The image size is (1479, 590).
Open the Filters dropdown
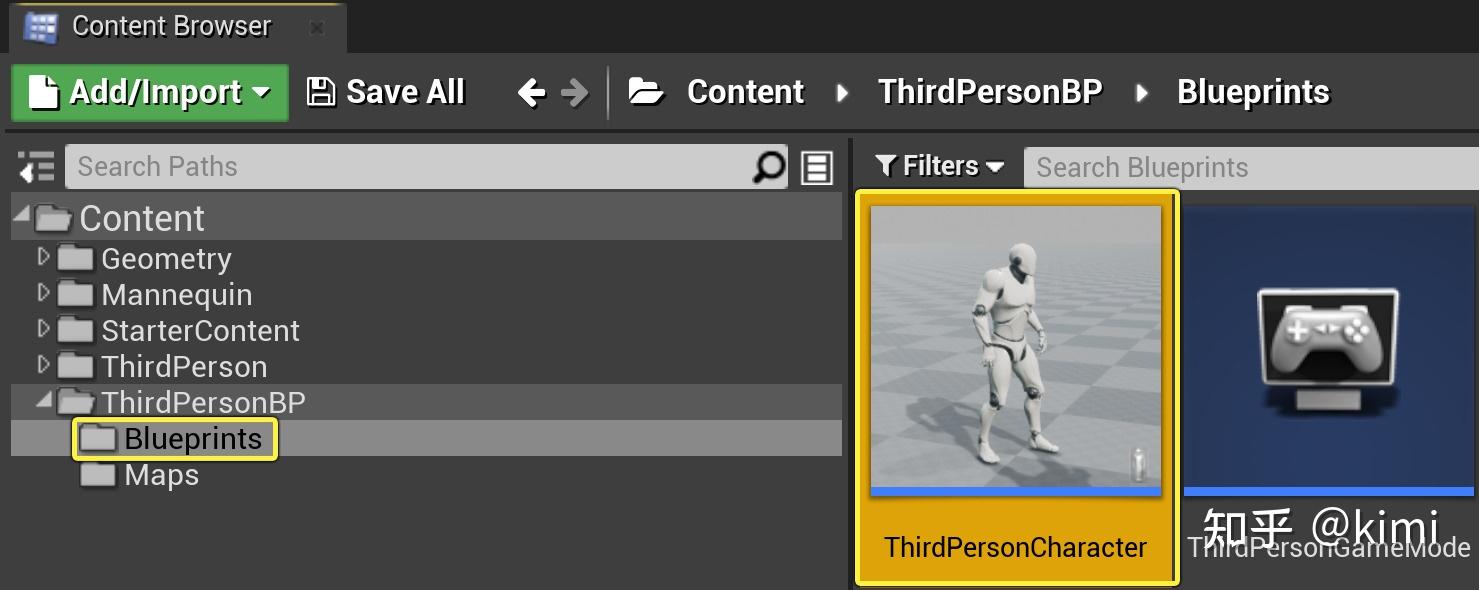939,166
